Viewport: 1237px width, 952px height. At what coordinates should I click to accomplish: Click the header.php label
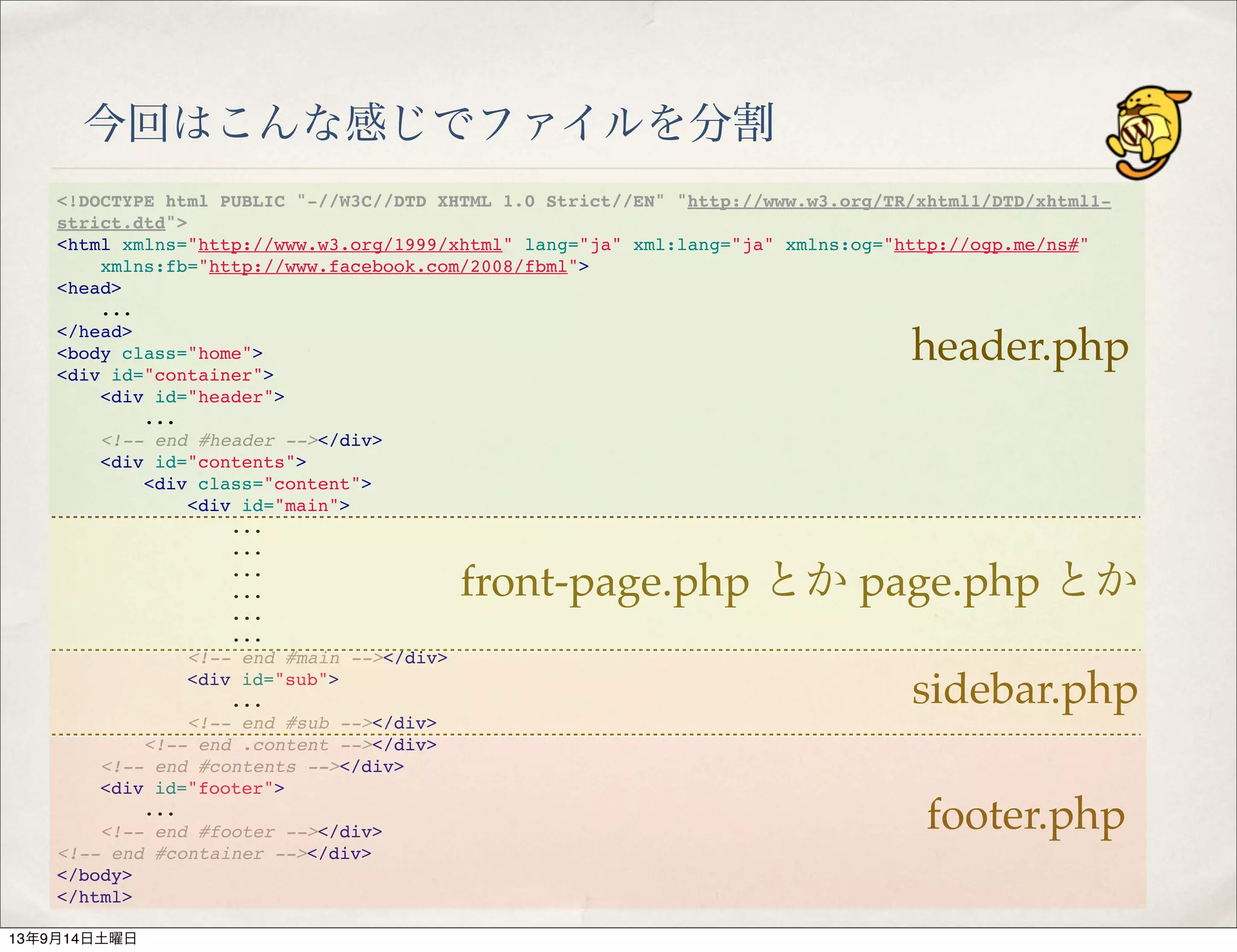pos(1020,347)
